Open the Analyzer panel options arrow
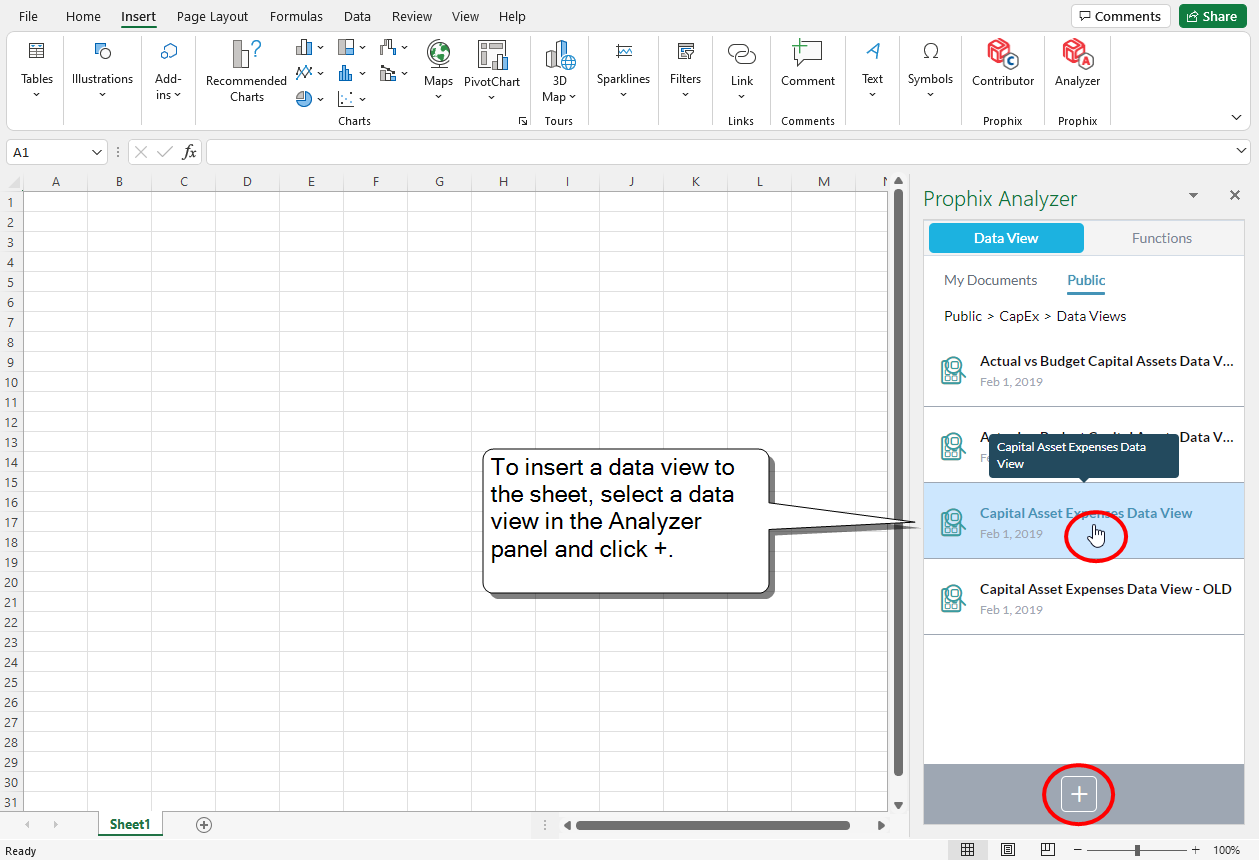The image size is (1259, 860). (x=1193, y=195)
